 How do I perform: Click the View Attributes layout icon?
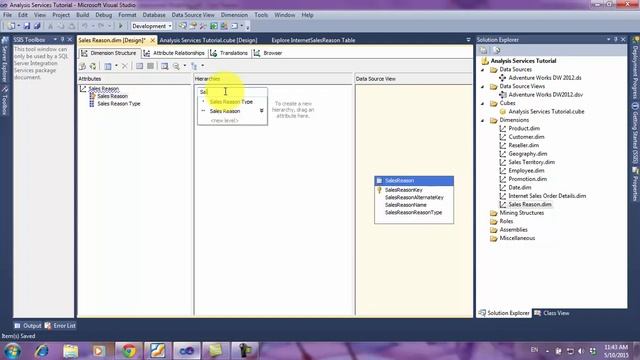pyautogui.click(x=108, y=66)
